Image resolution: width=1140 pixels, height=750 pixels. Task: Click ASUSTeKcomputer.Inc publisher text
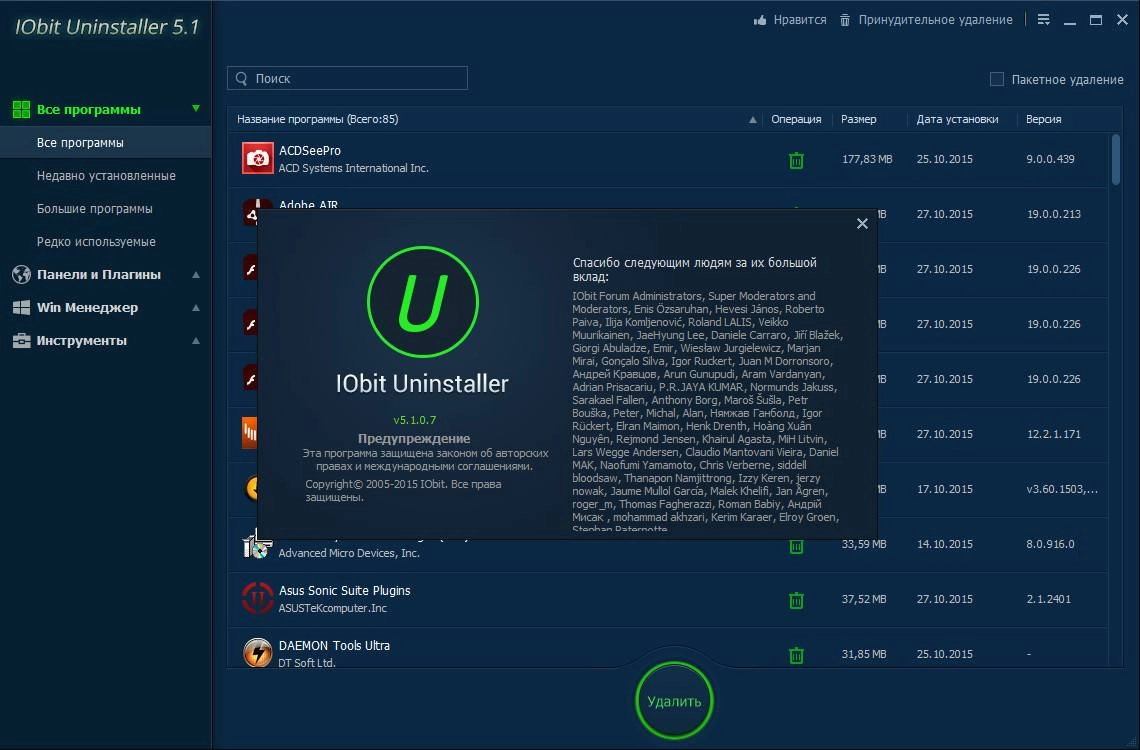(332, 608)
